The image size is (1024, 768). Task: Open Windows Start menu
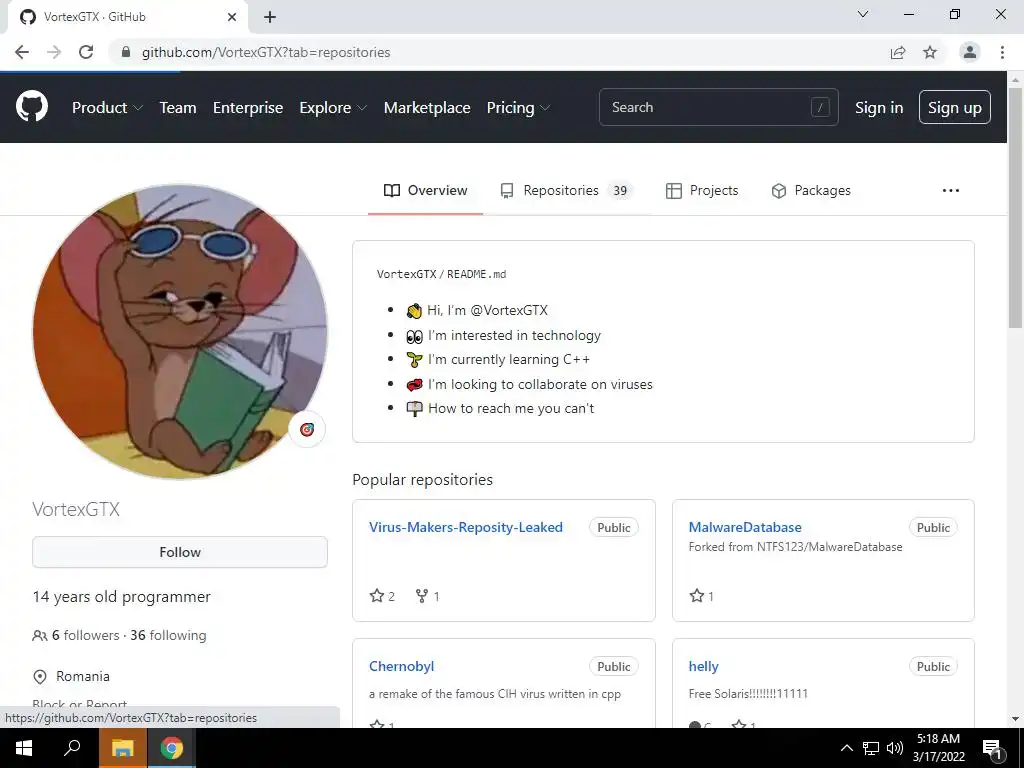(24, 748)
